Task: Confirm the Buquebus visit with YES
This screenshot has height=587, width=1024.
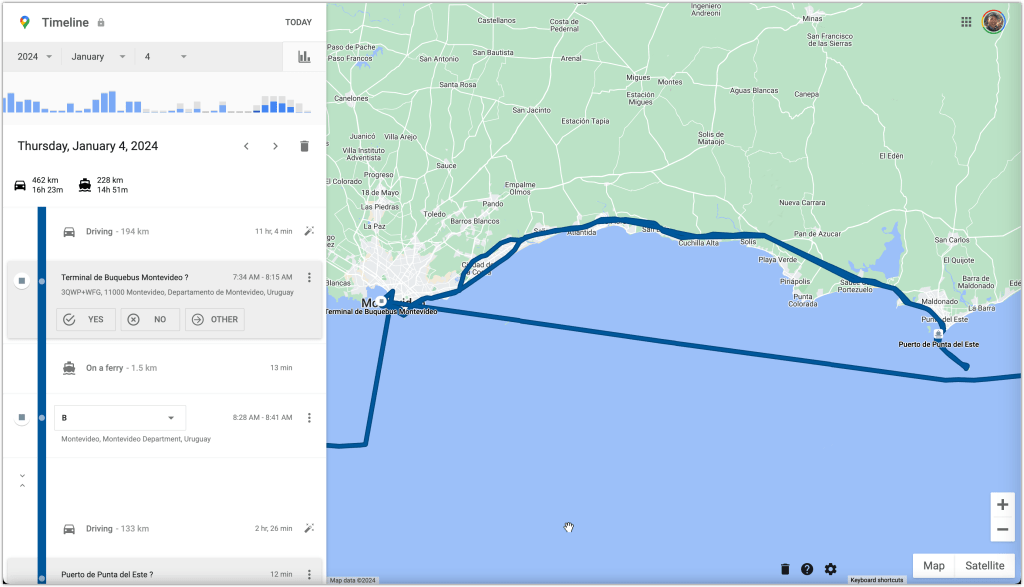Action: pos(86,320)
